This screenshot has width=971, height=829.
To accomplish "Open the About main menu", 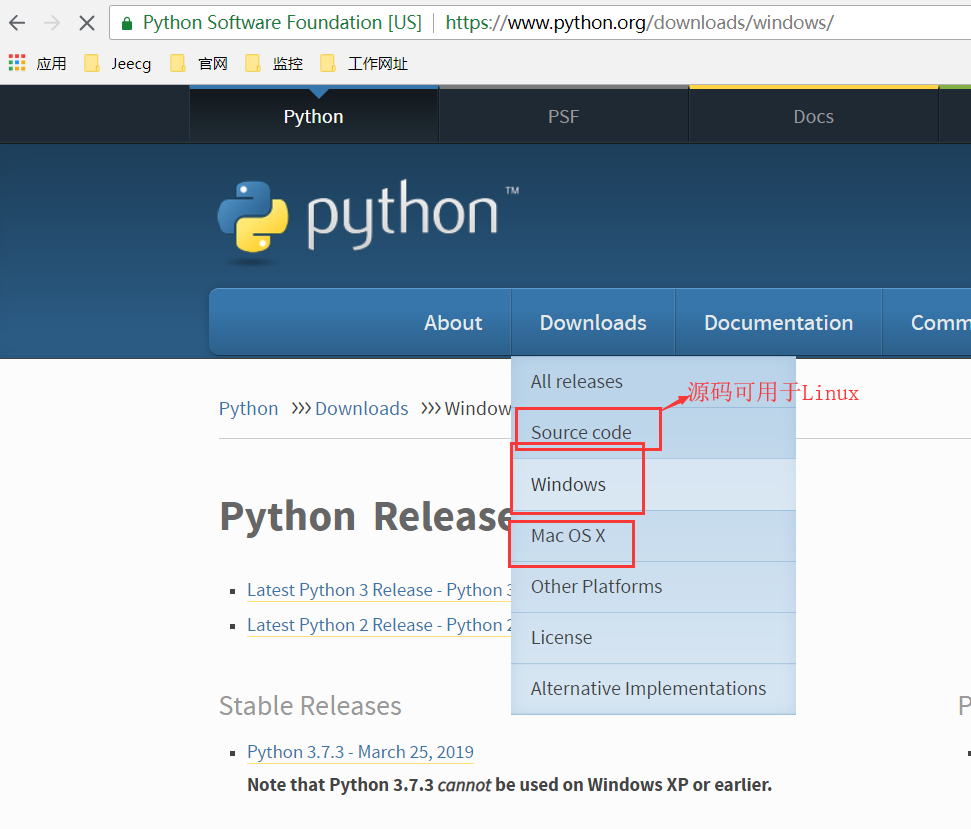I will (x=453, y=323).
